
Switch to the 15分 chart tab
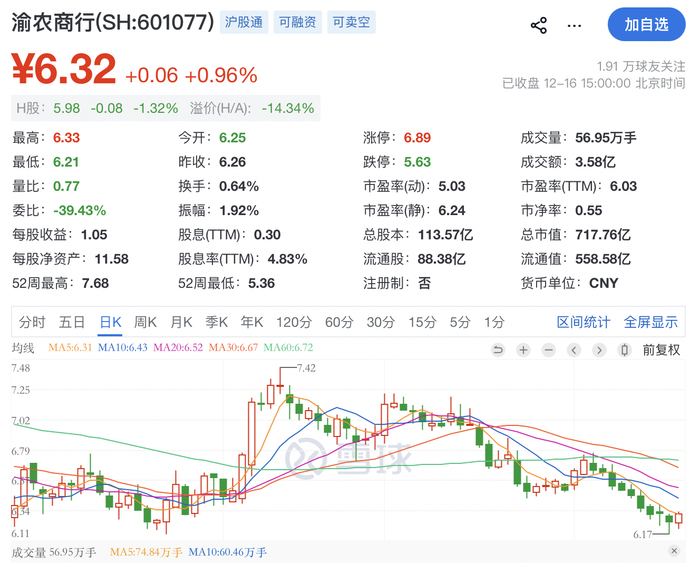tap(422, 322)
